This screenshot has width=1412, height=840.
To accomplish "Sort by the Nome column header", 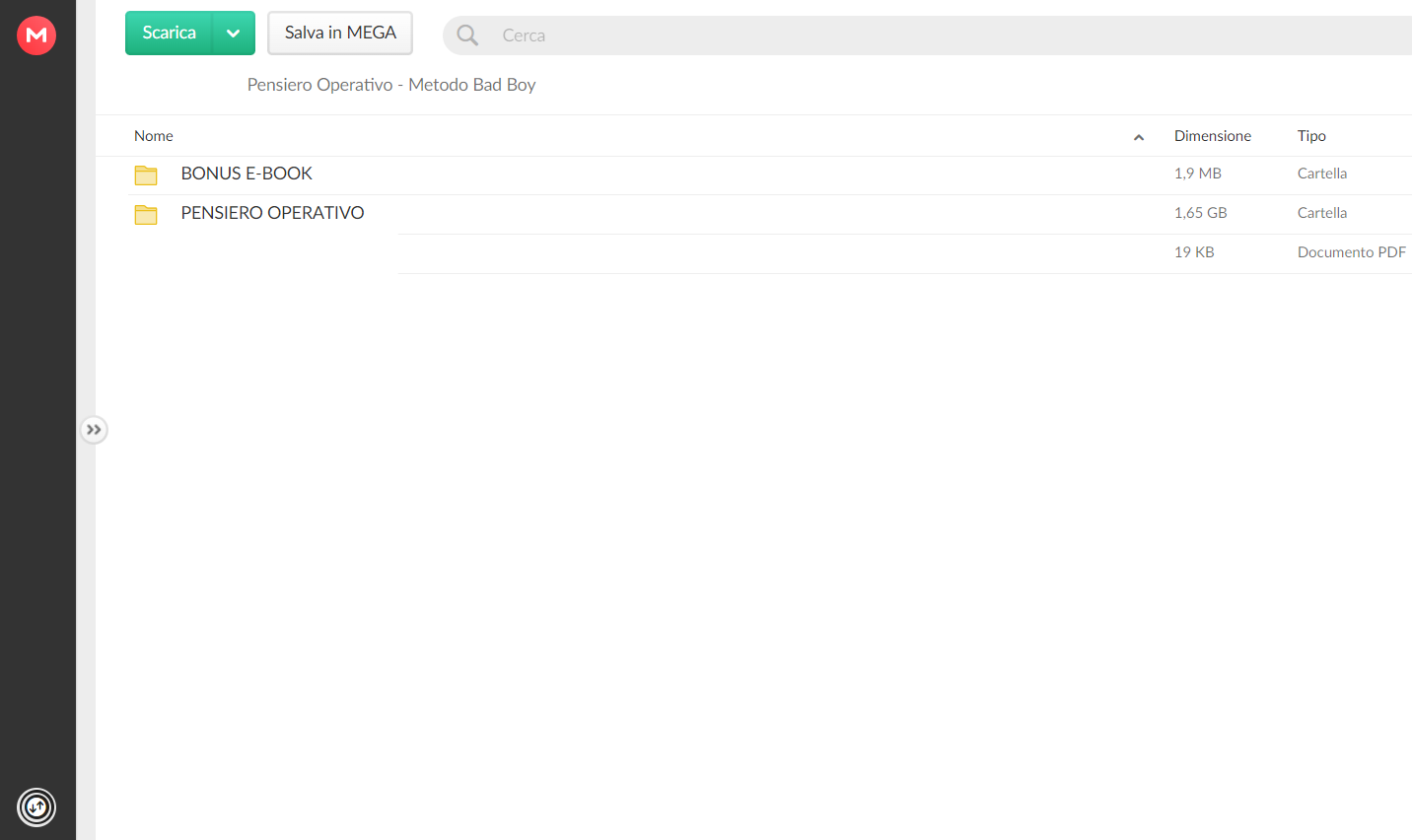I will coord(154,136).
